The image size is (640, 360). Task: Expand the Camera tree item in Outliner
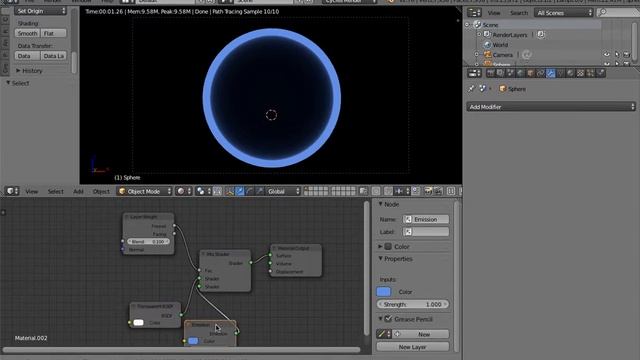477,54
